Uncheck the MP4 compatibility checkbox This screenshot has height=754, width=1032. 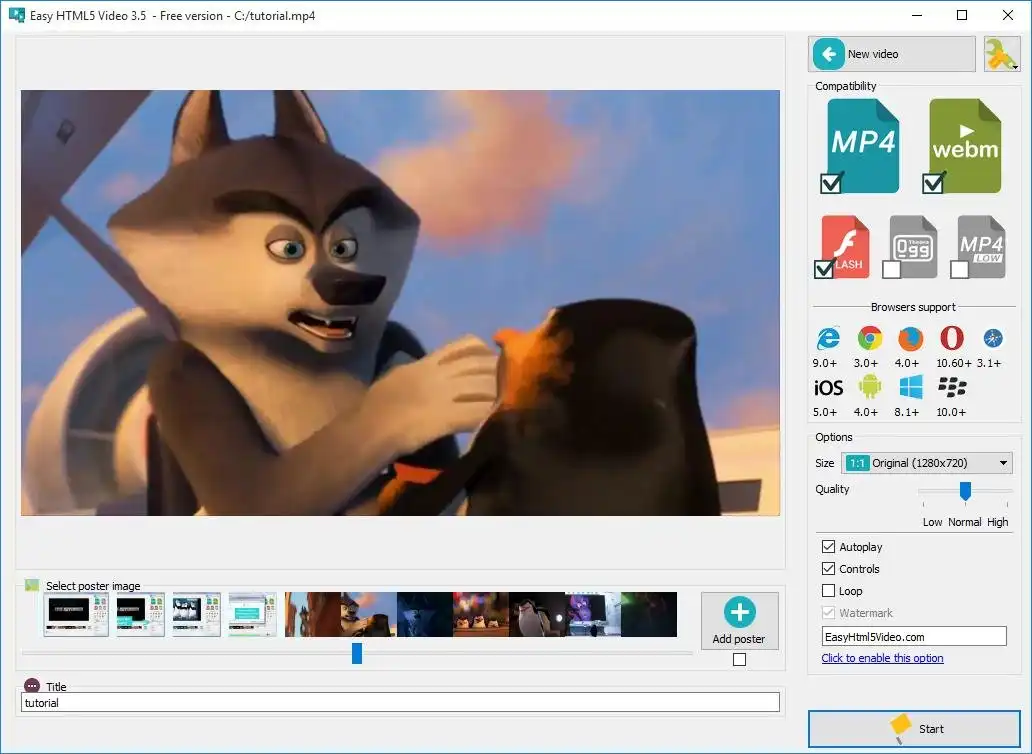[831, 183]
